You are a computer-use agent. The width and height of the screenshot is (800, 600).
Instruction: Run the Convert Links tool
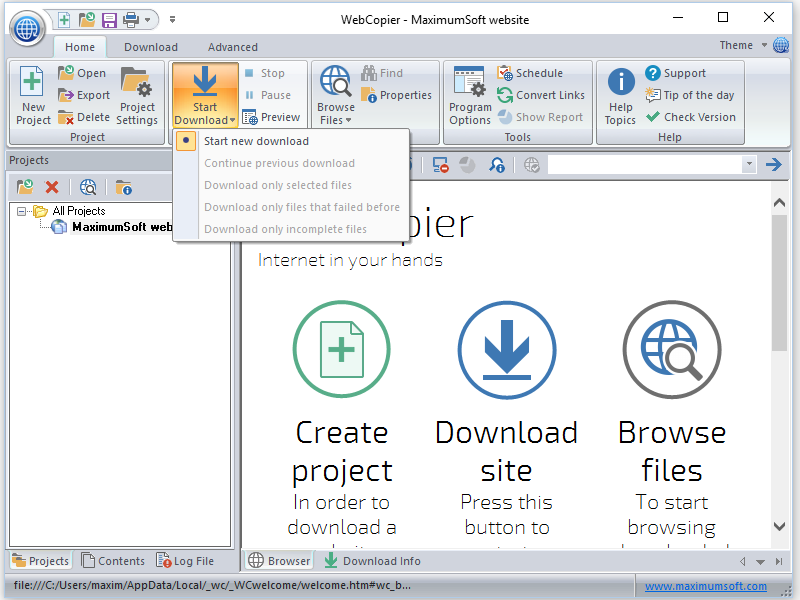pyautogui.click(x=541, y=95)
